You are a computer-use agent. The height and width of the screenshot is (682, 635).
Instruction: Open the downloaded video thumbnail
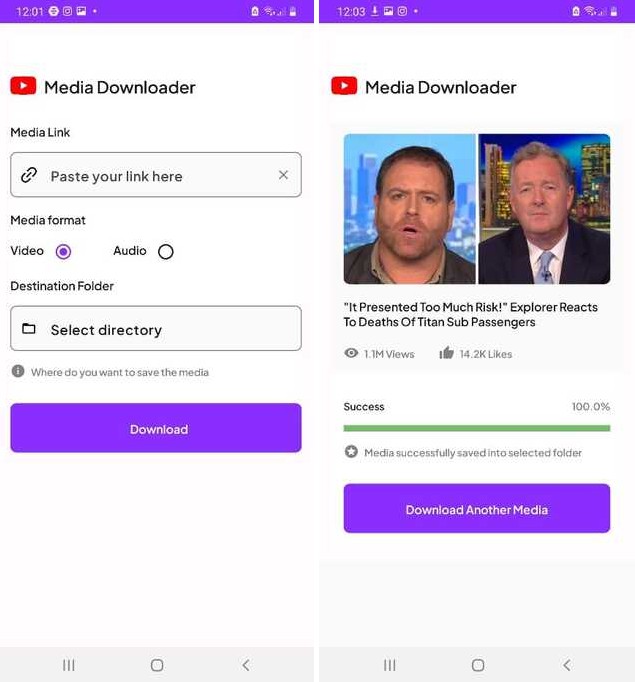477,209
